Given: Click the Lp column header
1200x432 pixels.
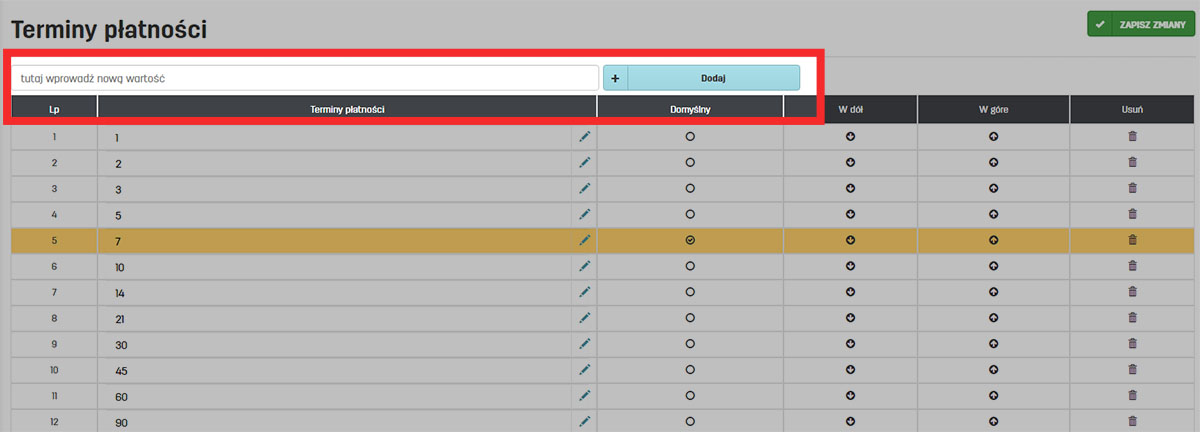Looking at the screenshot, I should 54,109.
